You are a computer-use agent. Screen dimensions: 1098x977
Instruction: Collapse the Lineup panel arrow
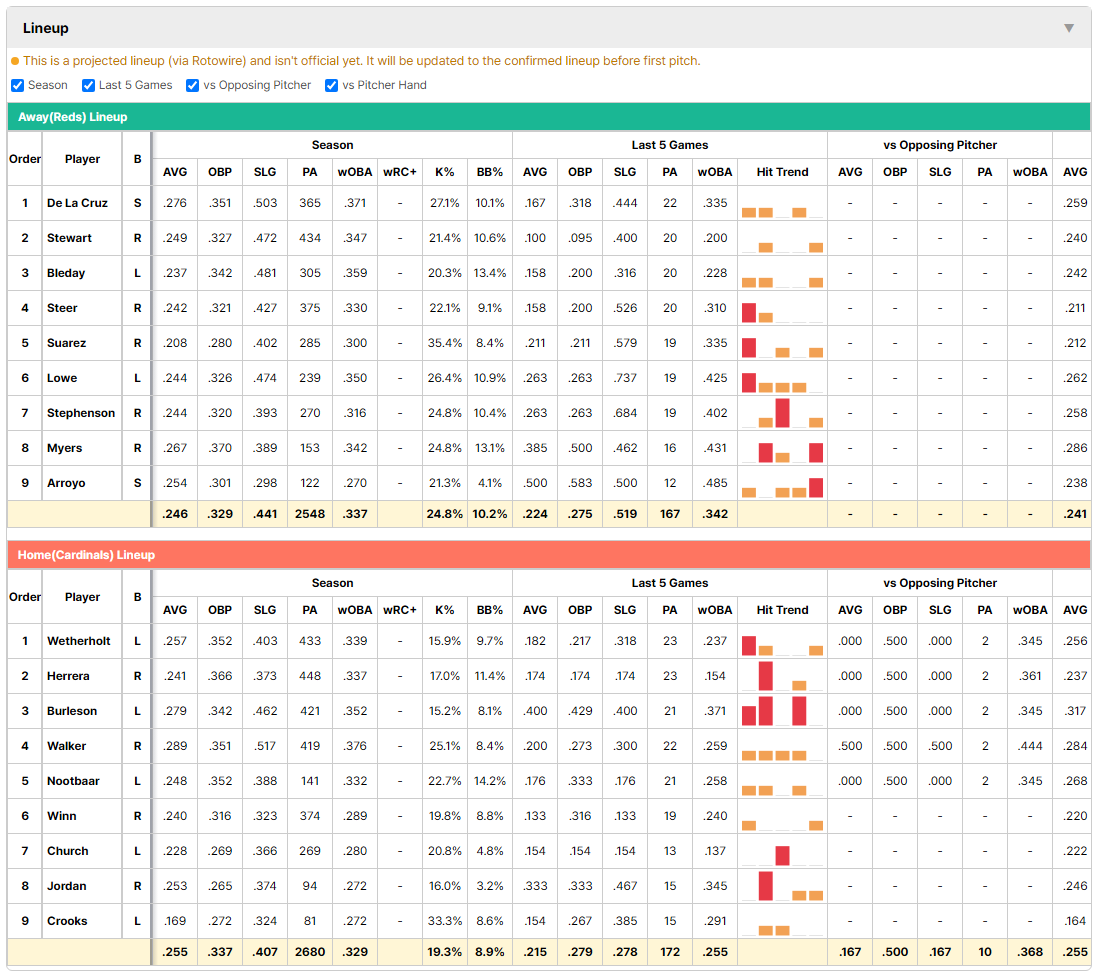coord(1069,28)
